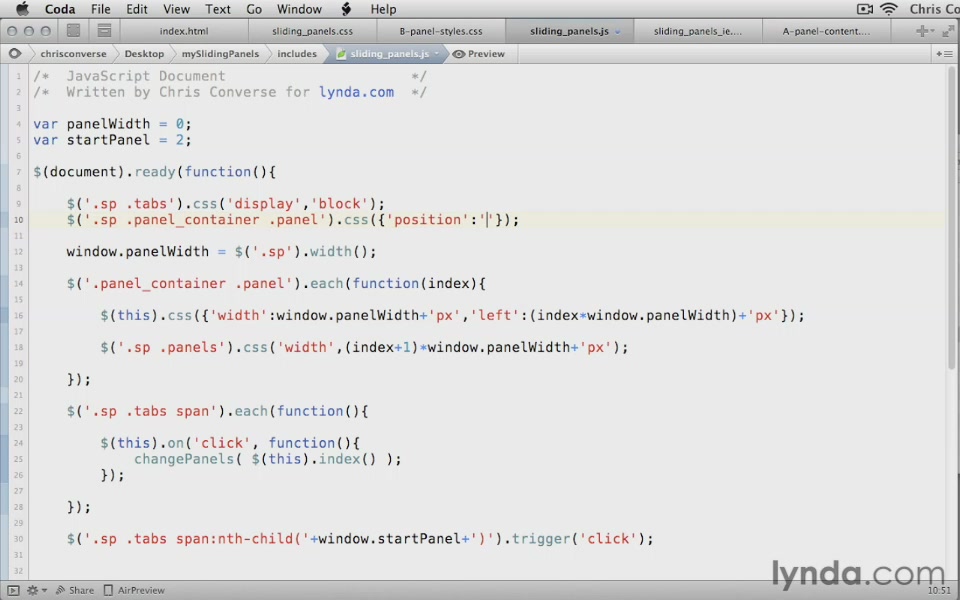This screenshot has width=960, height=600.
Task: Show the file browser icon
Action: 105,31
